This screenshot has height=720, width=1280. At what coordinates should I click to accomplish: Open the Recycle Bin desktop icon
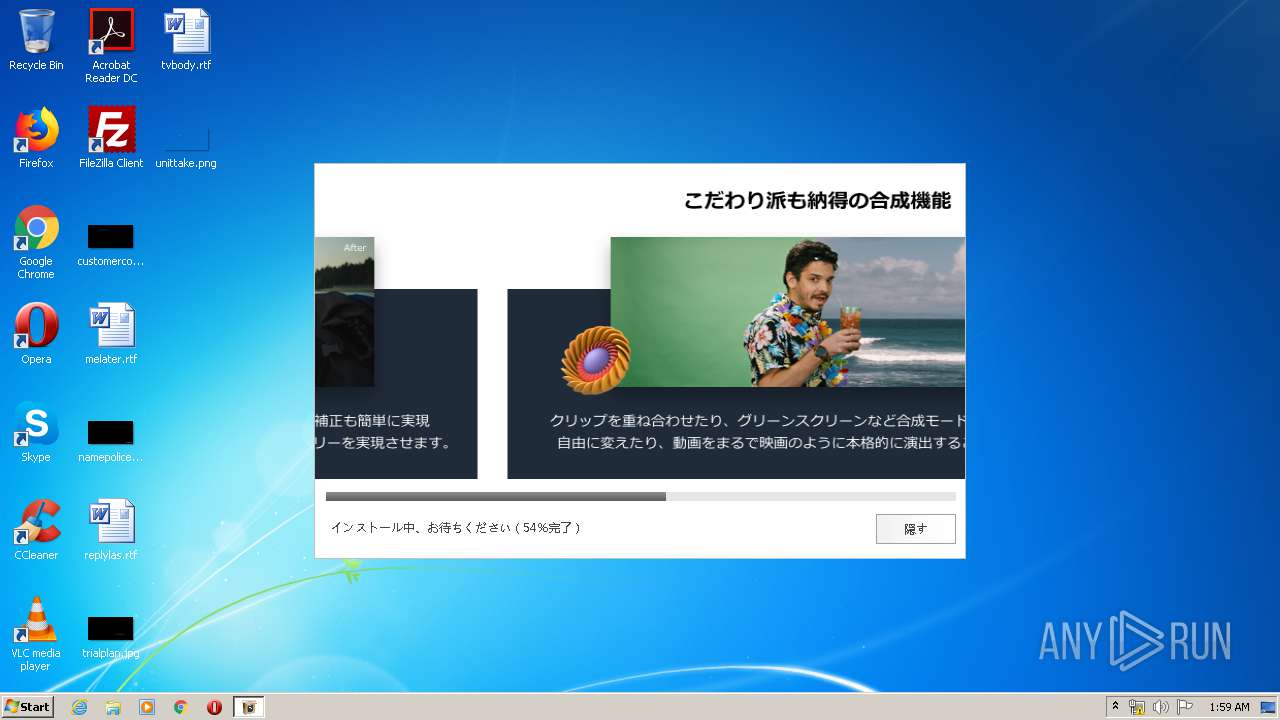(36, 40)
